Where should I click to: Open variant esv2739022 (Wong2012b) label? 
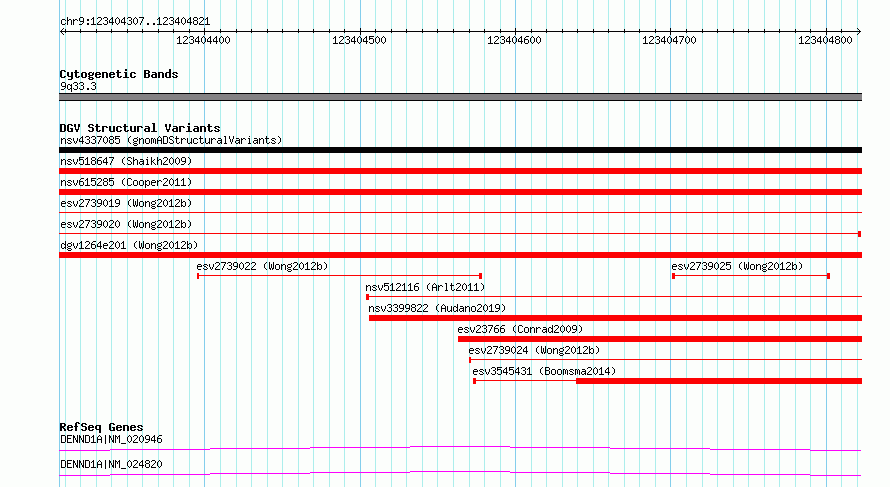(262, 266)
